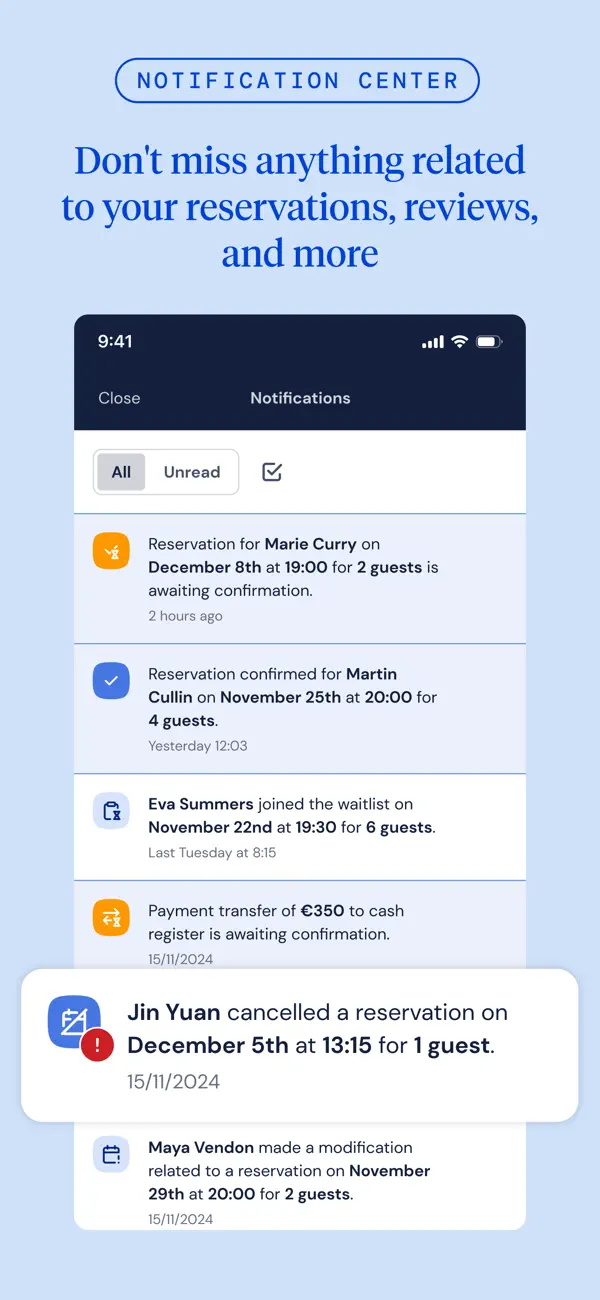Tap Close to dismiss notifications
This screenshot has width=600, height=1300.
coord(119,398)
